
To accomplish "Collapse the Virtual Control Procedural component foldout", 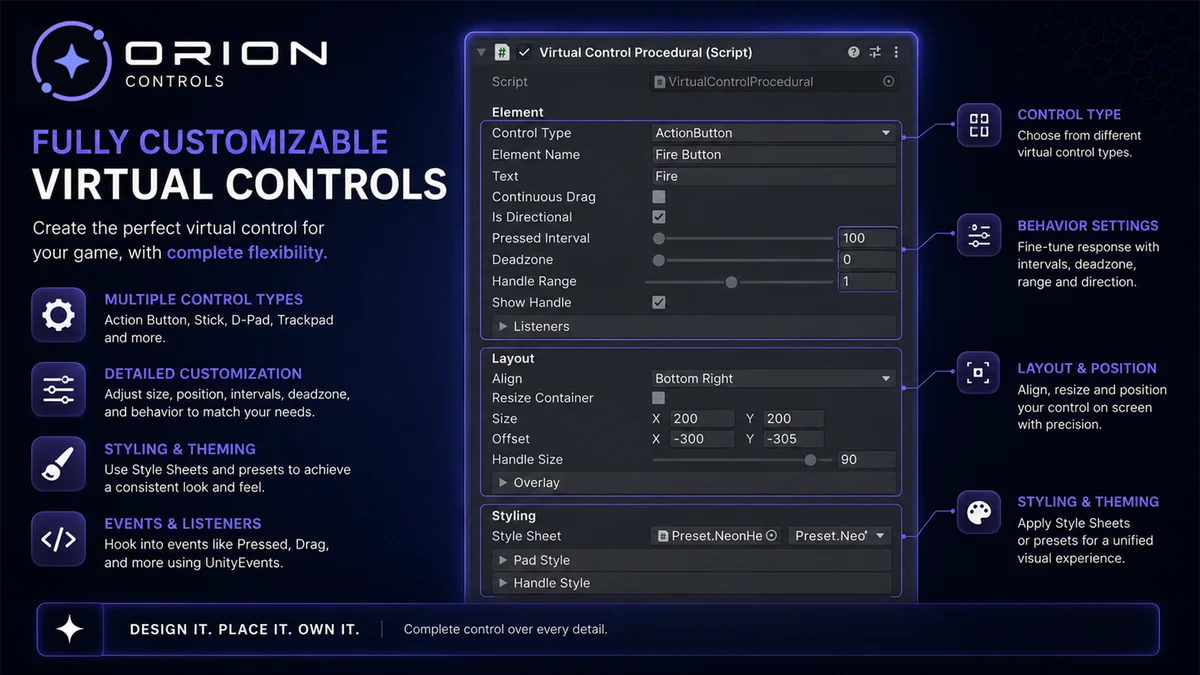I will tap(481, 52).
